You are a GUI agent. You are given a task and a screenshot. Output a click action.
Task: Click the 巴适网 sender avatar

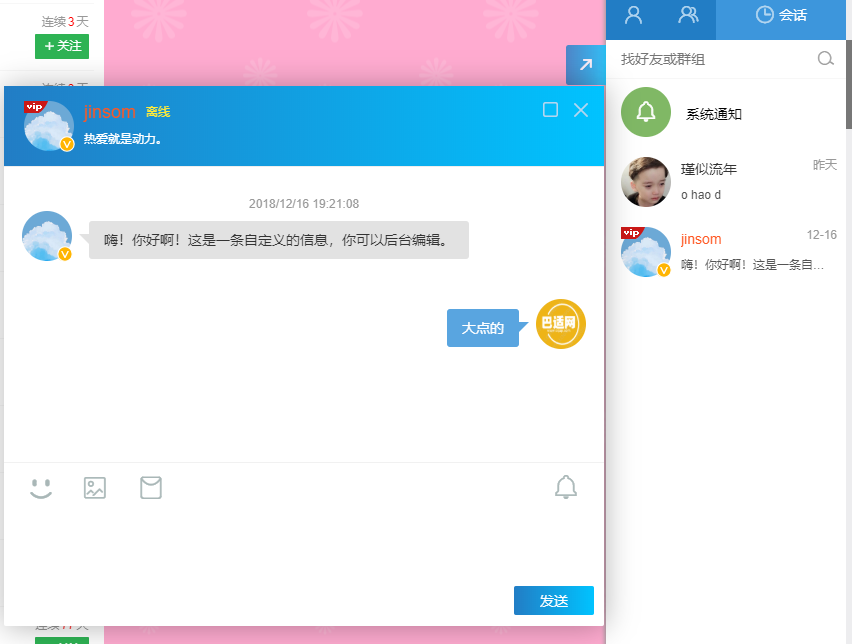click(561, 324)
